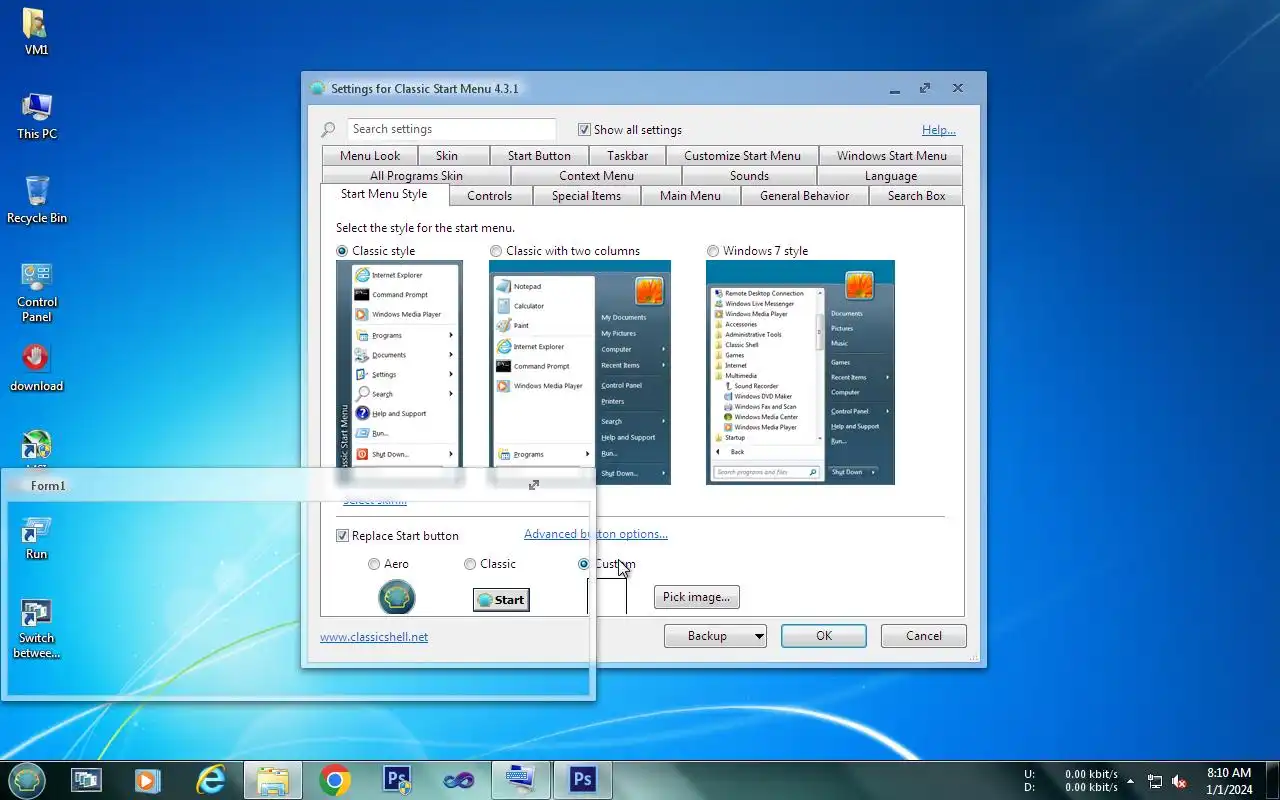Viewport: 1280px width, 800px height.
Task: Go to the General Behavior tab
Action: coord(804,196)
